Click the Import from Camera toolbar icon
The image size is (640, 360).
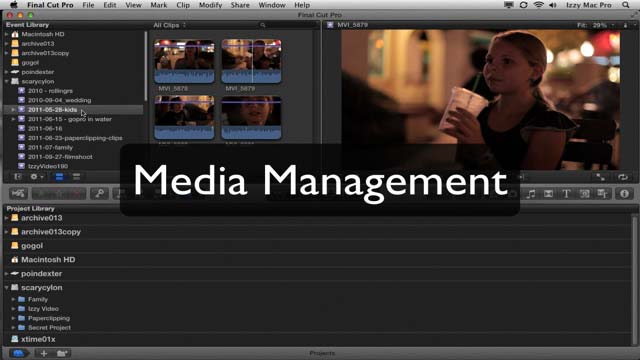pyautogui.click(x=18, y=193)
